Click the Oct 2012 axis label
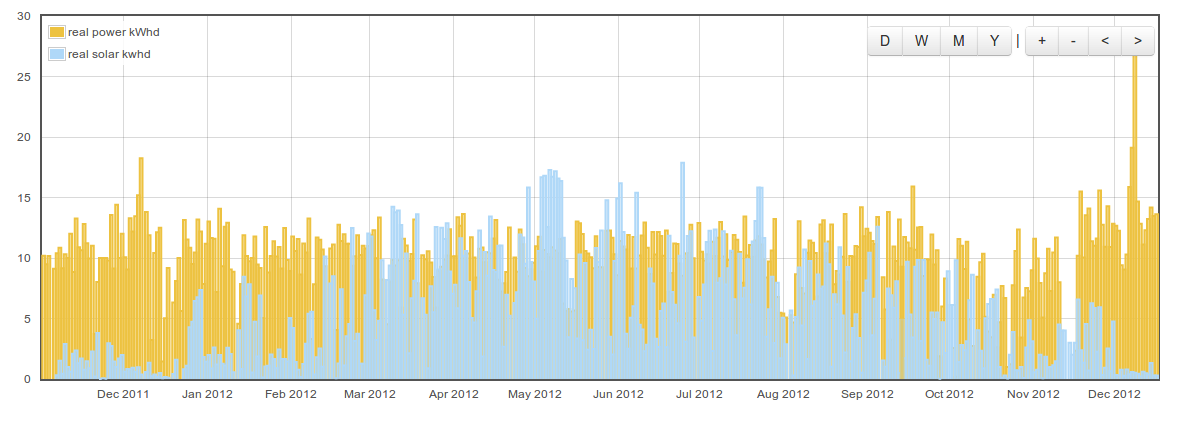This screenshot has height=422, width=1184. point(949,394)
